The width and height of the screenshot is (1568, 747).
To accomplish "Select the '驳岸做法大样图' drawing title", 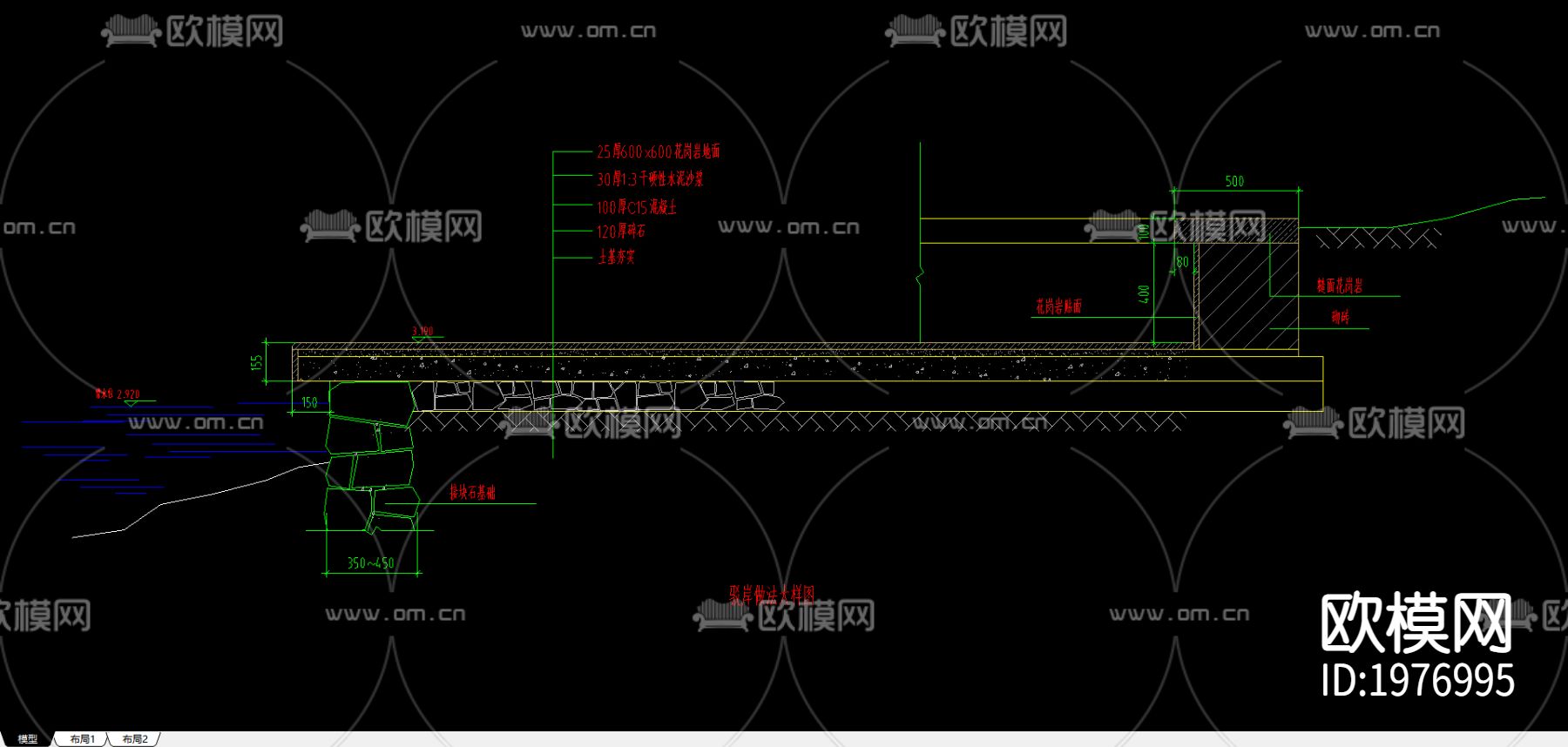I will (x=772, y=594).
